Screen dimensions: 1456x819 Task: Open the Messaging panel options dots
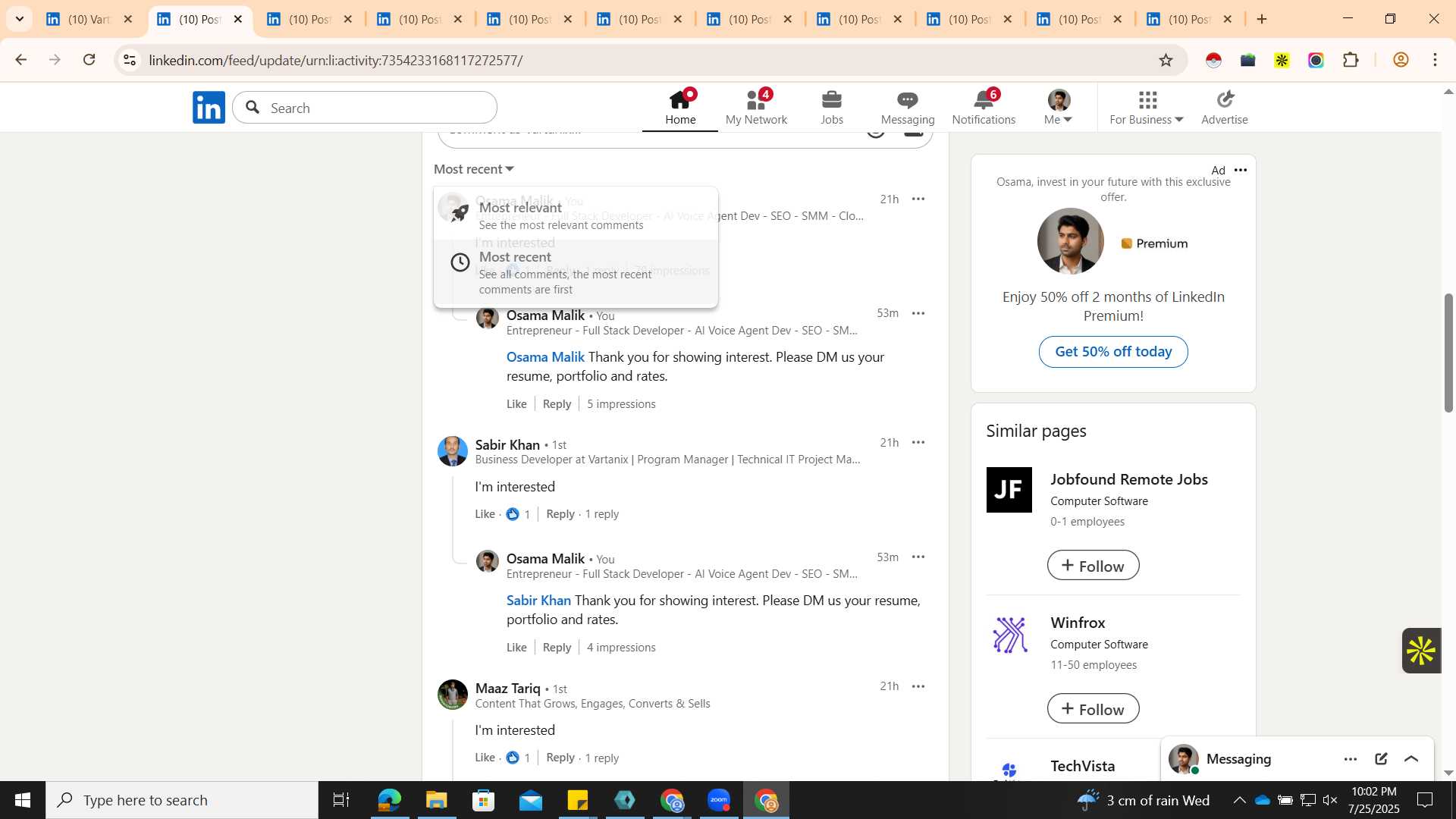coord(1351,759)
